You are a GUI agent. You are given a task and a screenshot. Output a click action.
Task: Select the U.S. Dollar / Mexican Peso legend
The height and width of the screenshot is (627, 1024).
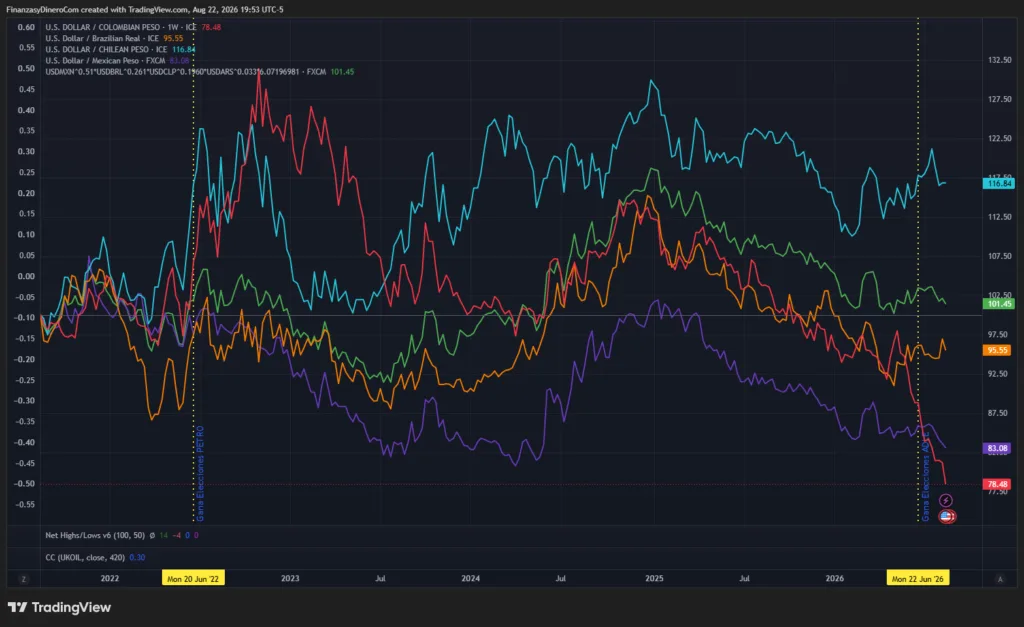click(x=105, y=61)
